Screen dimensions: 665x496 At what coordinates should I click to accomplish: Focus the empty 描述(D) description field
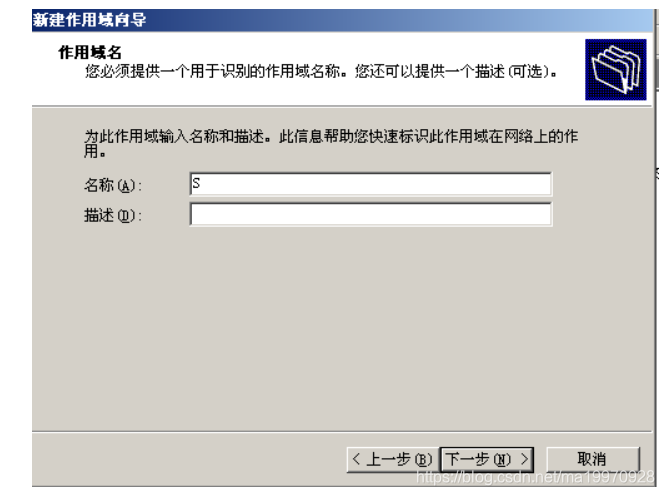click(371, 215)
